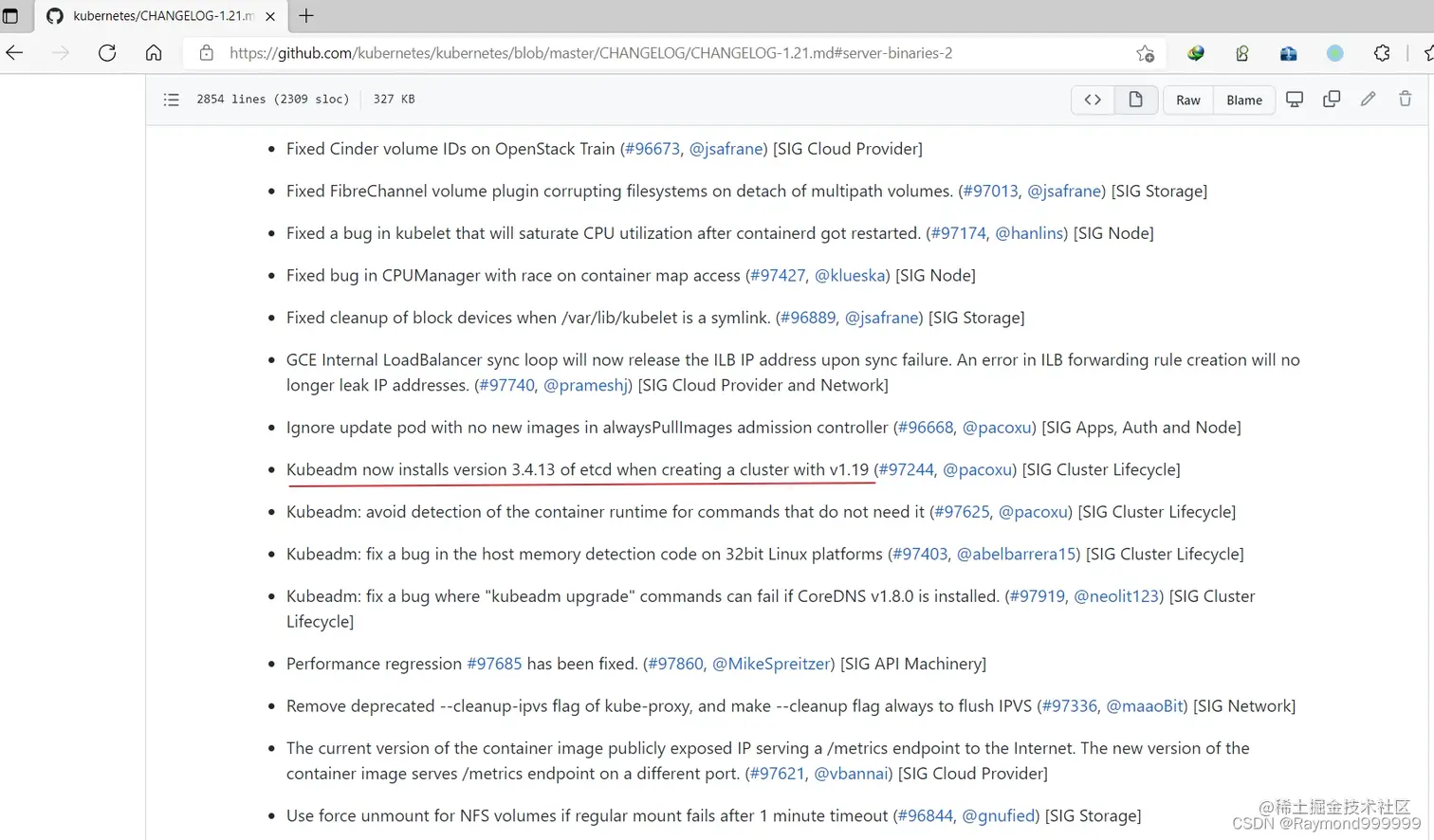Open @pacoxu profile on etcd 3.4.13 line
The height and width of the screenshot is (840, 1434).
(x=977, y=470)
